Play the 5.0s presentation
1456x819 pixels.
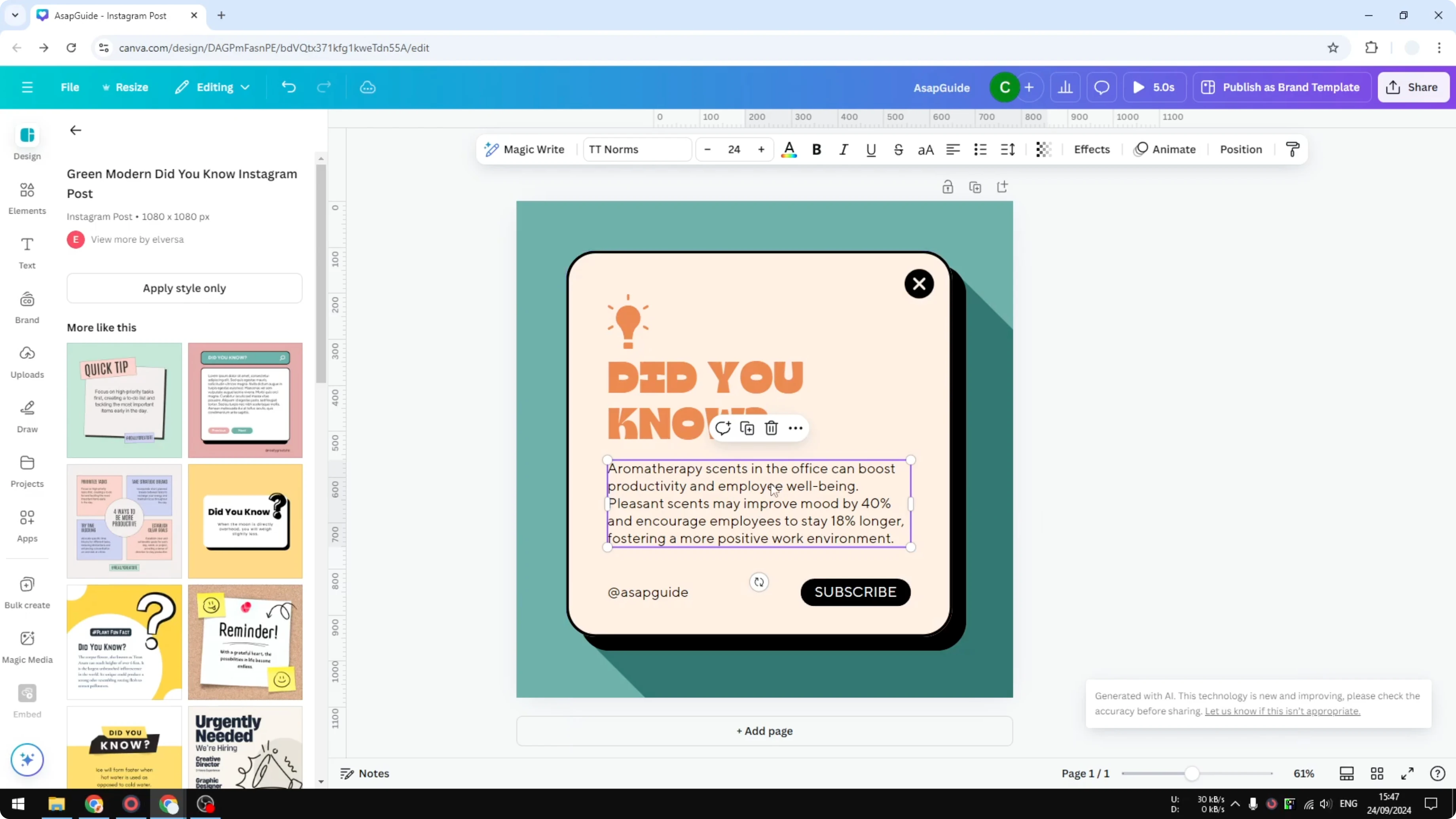click(1154, 87)
